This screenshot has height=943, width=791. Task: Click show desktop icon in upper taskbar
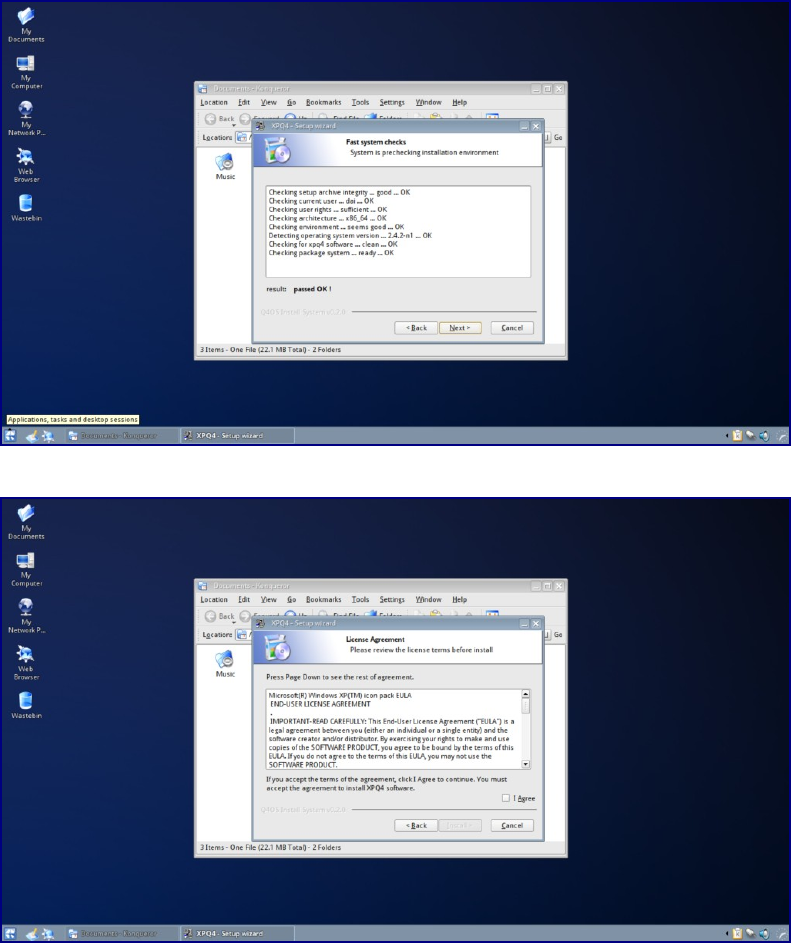click(x=32, y=435)
